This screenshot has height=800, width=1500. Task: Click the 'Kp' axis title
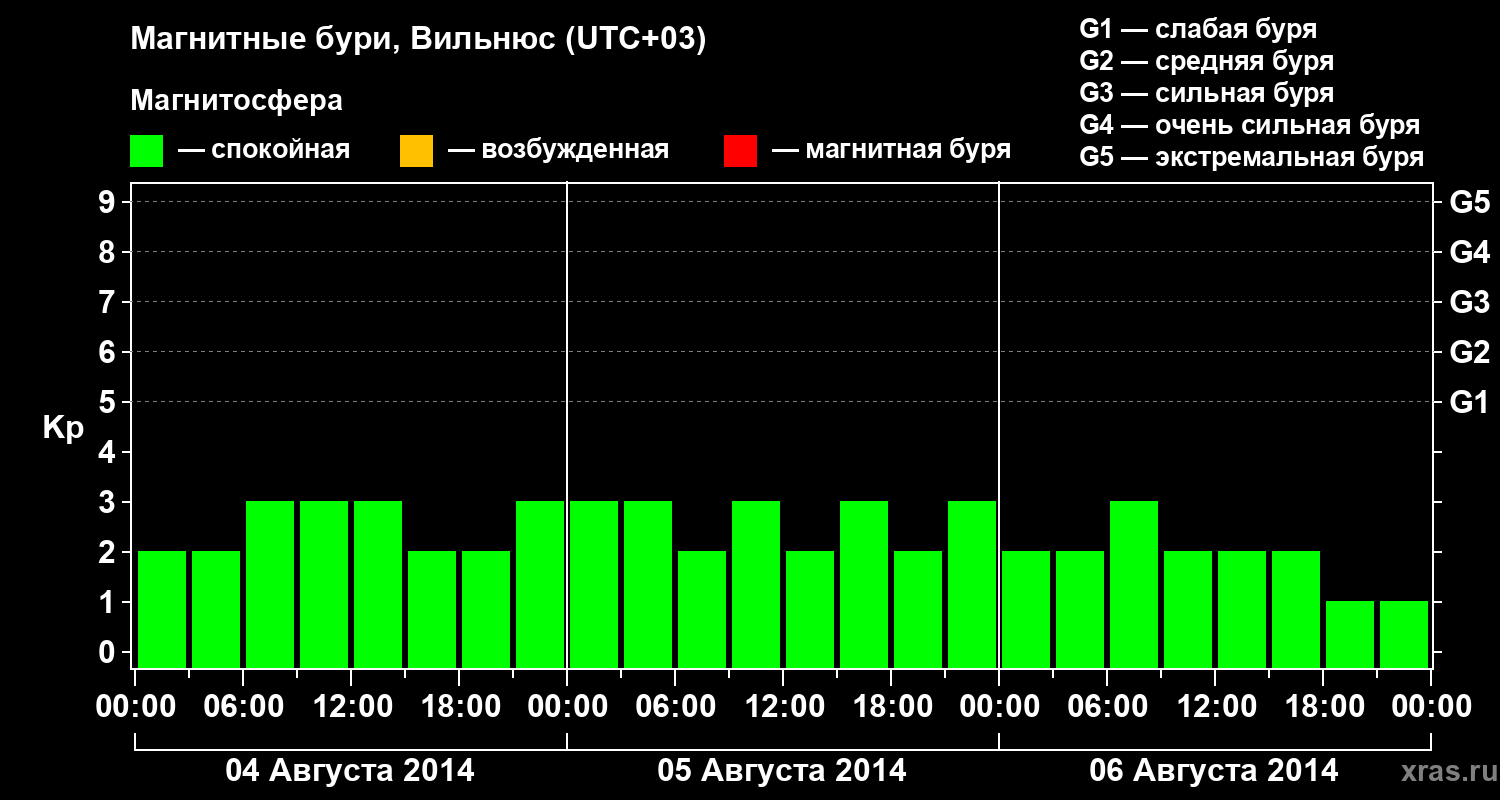tap(63, 428)
